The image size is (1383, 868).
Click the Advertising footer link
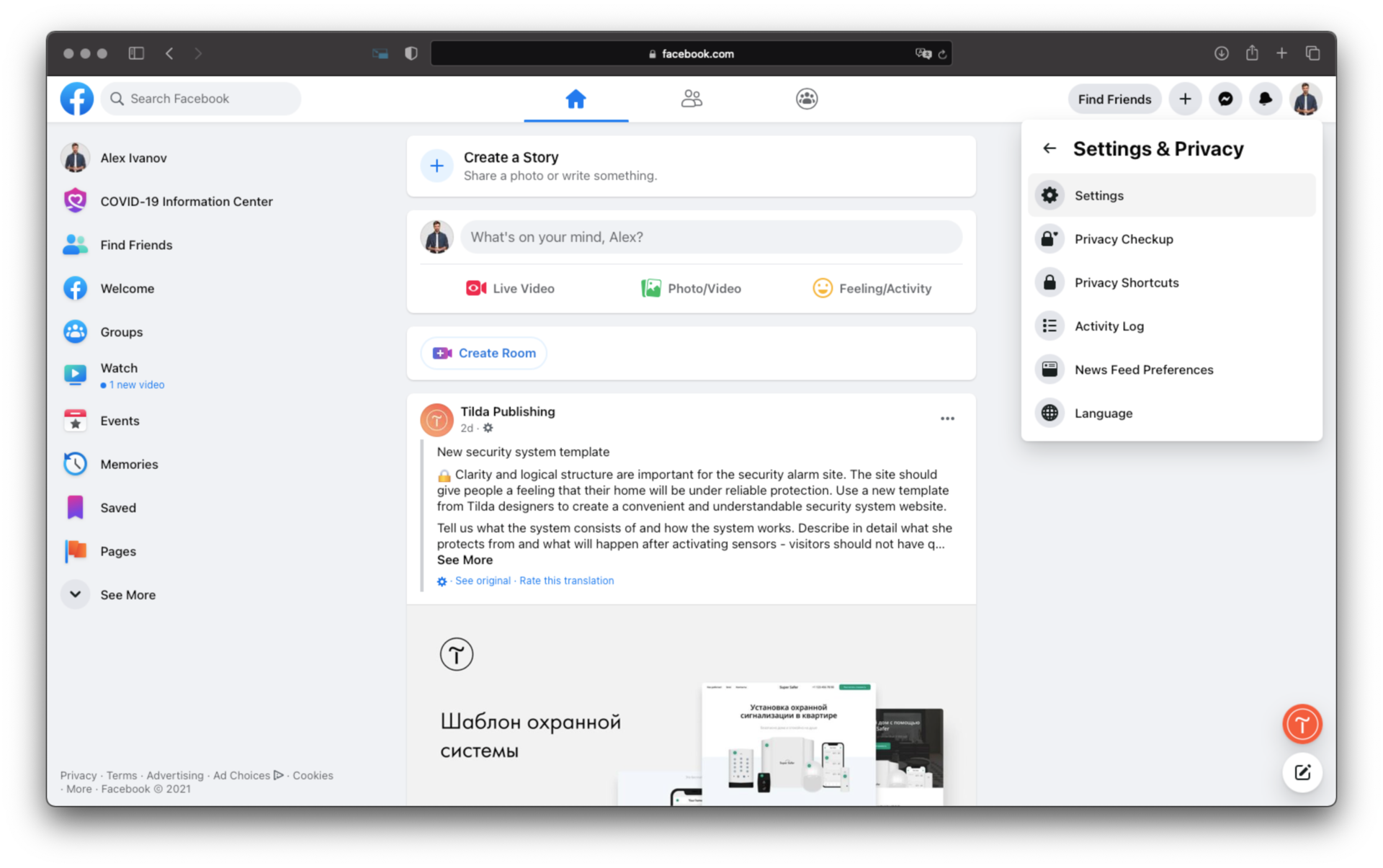tap(175, 776)
